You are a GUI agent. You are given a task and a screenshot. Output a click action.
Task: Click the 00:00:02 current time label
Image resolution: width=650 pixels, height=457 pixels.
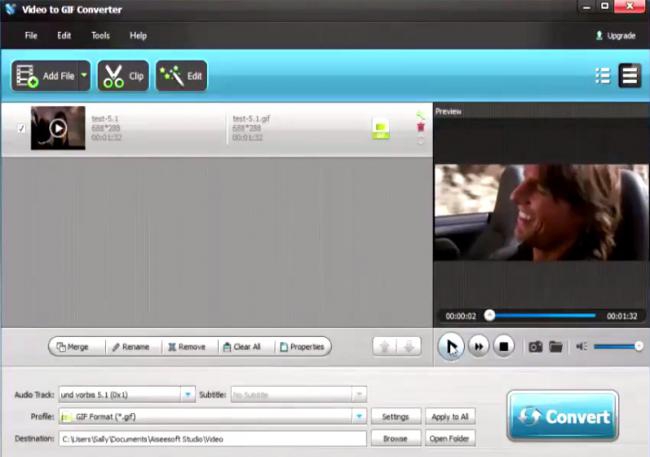click(461, 316)
